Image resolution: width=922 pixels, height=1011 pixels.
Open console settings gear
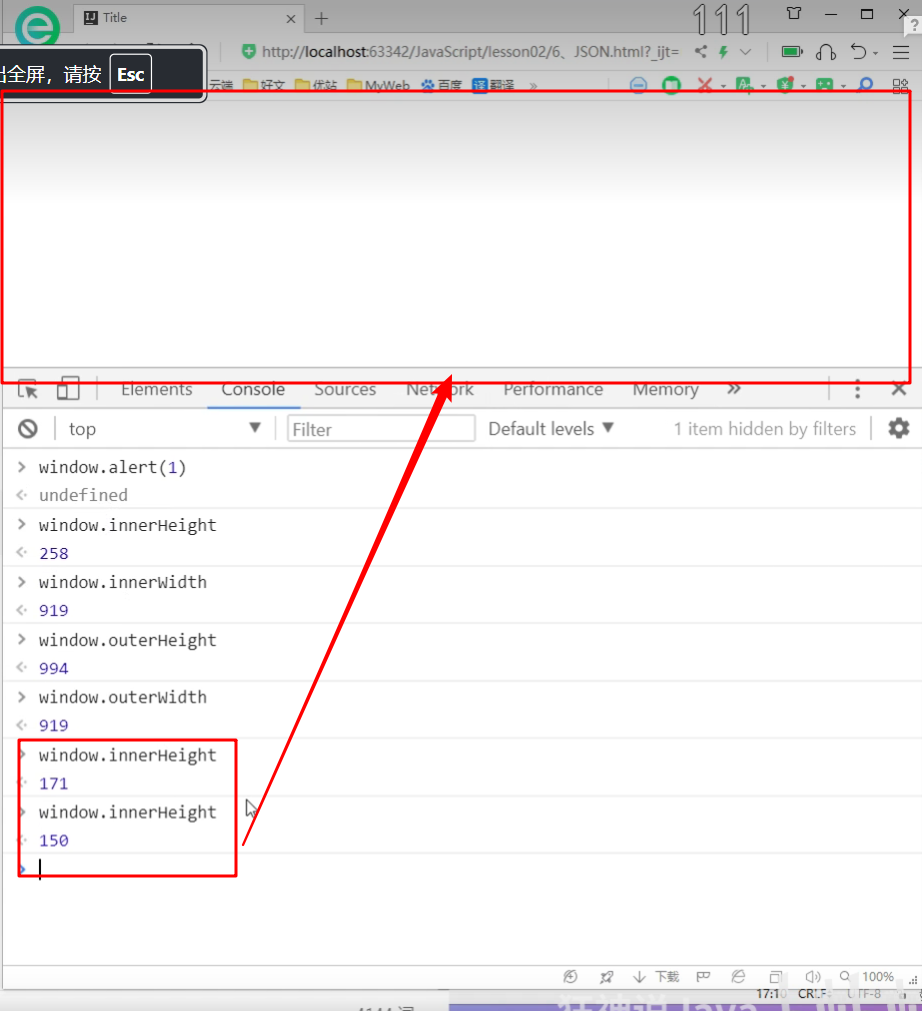pyautogui.click(x=899, y=429)
